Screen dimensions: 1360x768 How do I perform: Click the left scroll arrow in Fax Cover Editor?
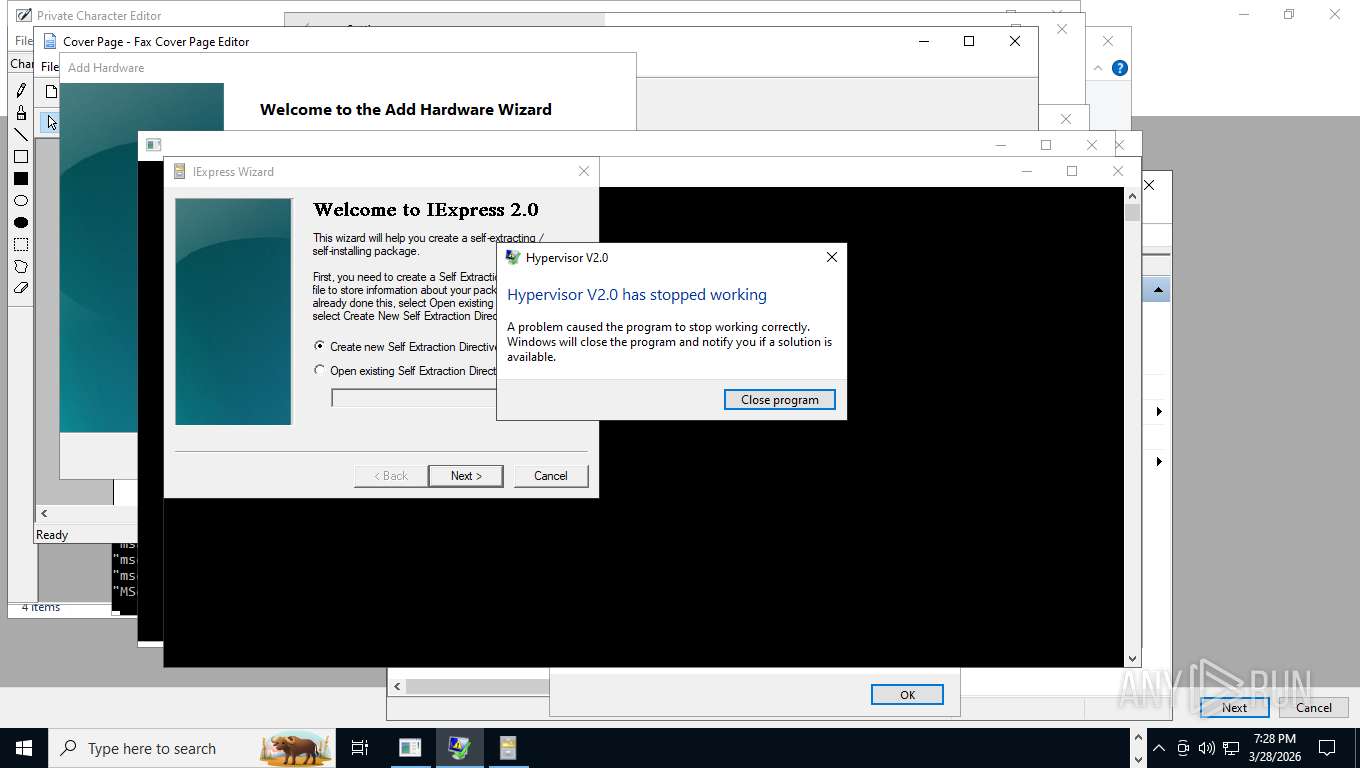pyautogui.click(x=44, y=513)
